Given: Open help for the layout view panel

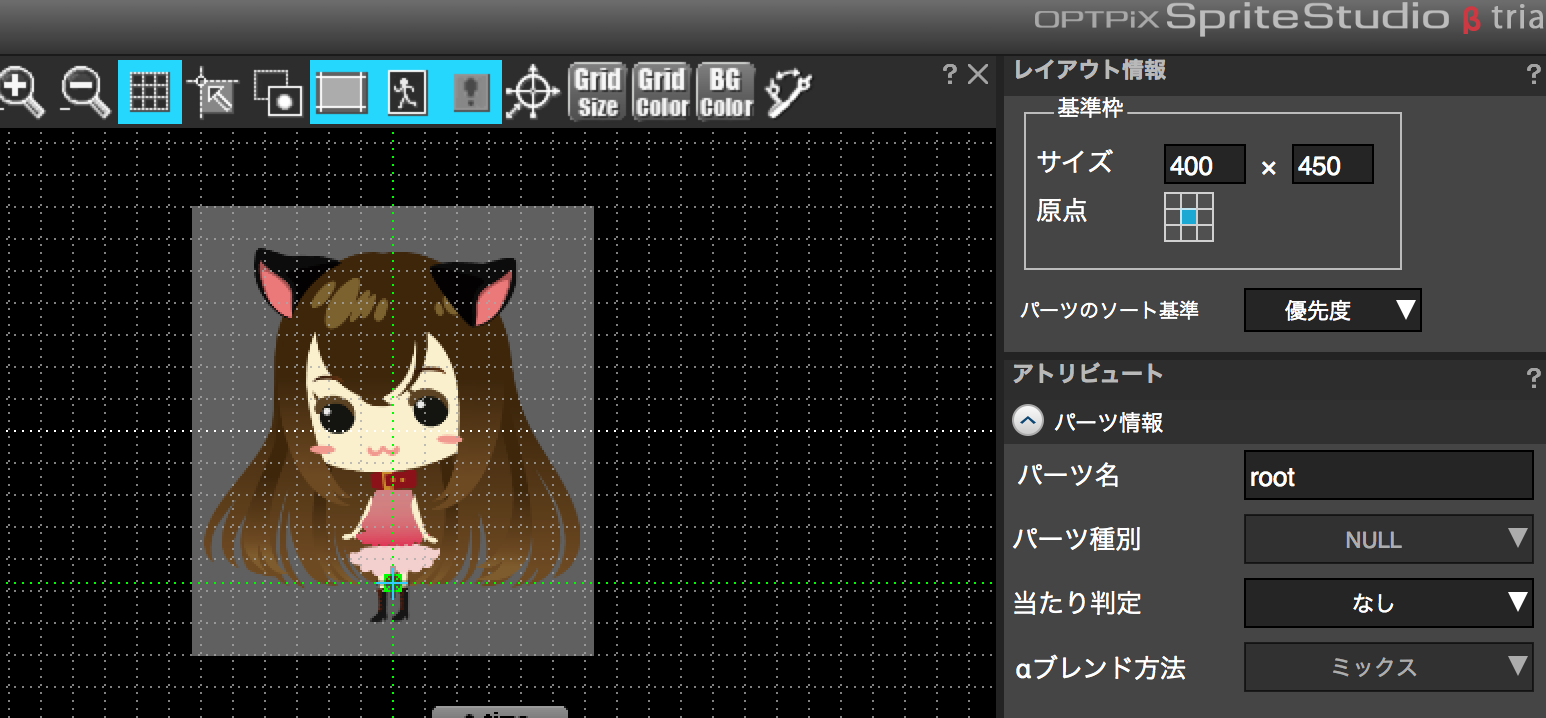Looking at the screenshot, I should (949, 74).
